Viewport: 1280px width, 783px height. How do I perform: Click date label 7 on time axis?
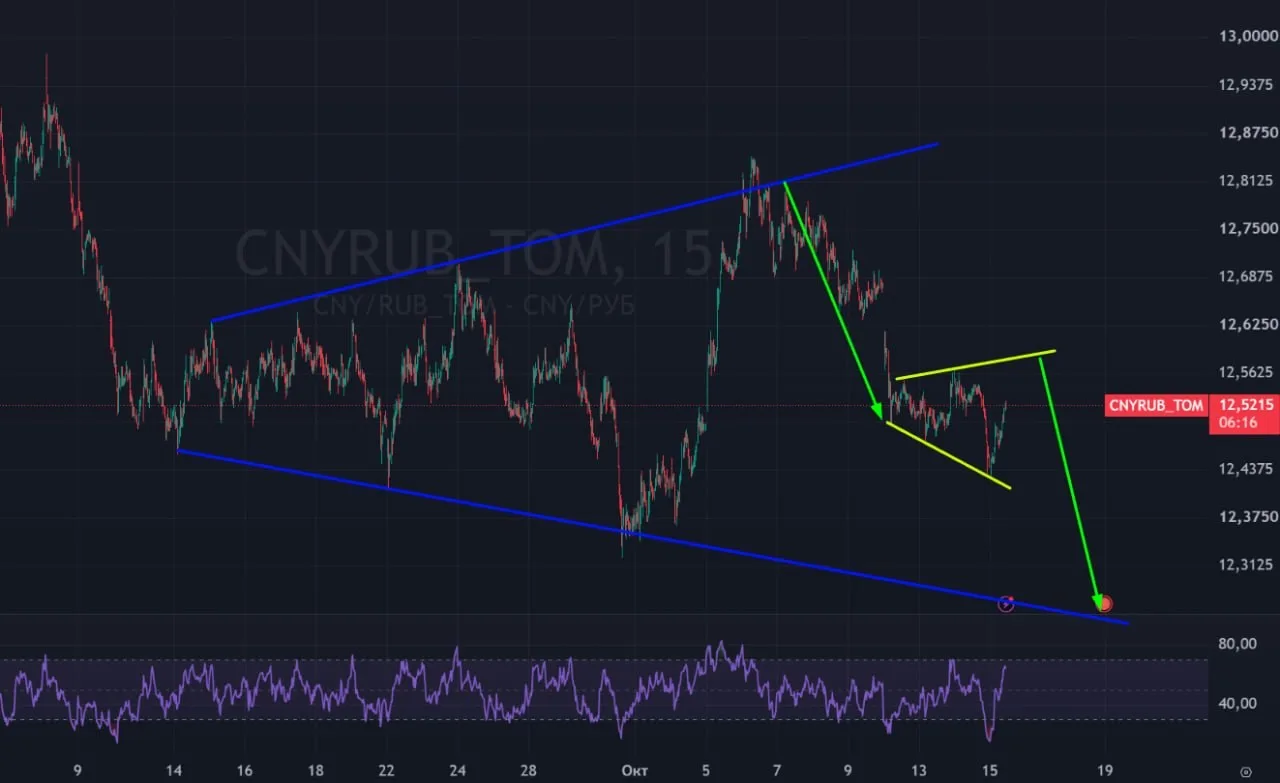[x=777, y=771]
